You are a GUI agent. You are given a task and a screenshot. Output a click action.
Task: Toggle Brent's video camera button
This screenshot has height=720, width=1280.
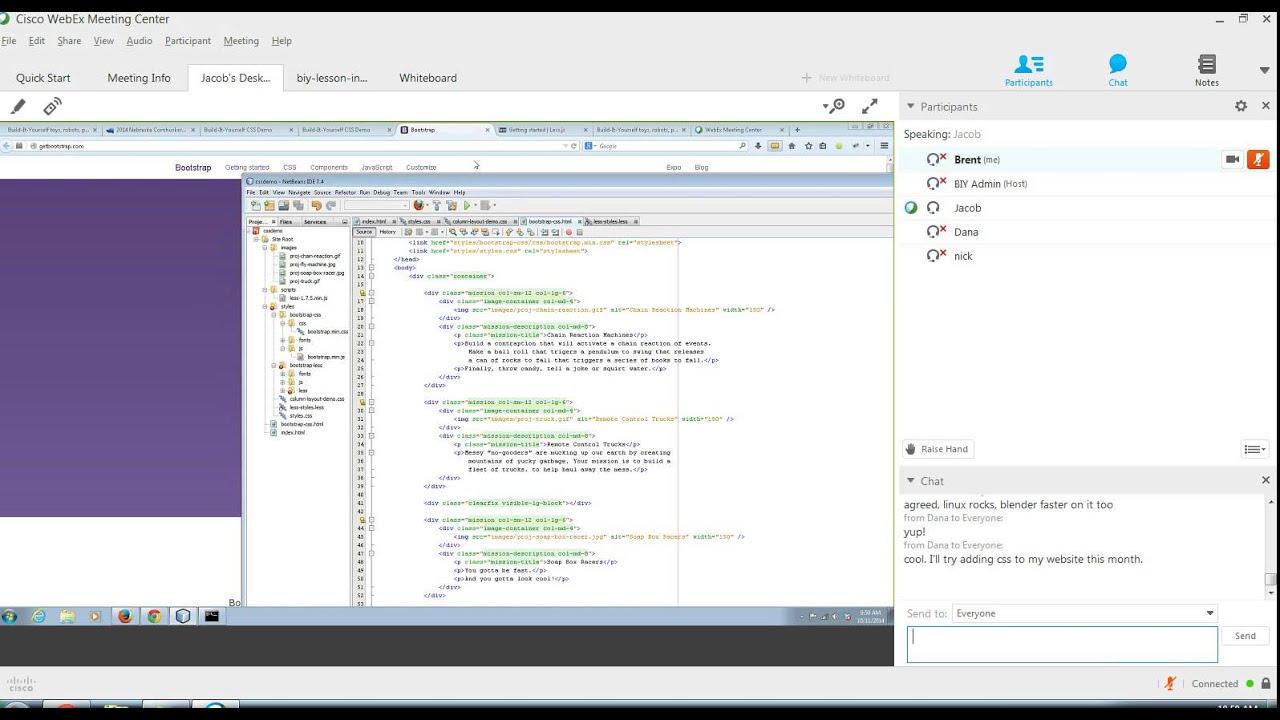coord(1232,159)
